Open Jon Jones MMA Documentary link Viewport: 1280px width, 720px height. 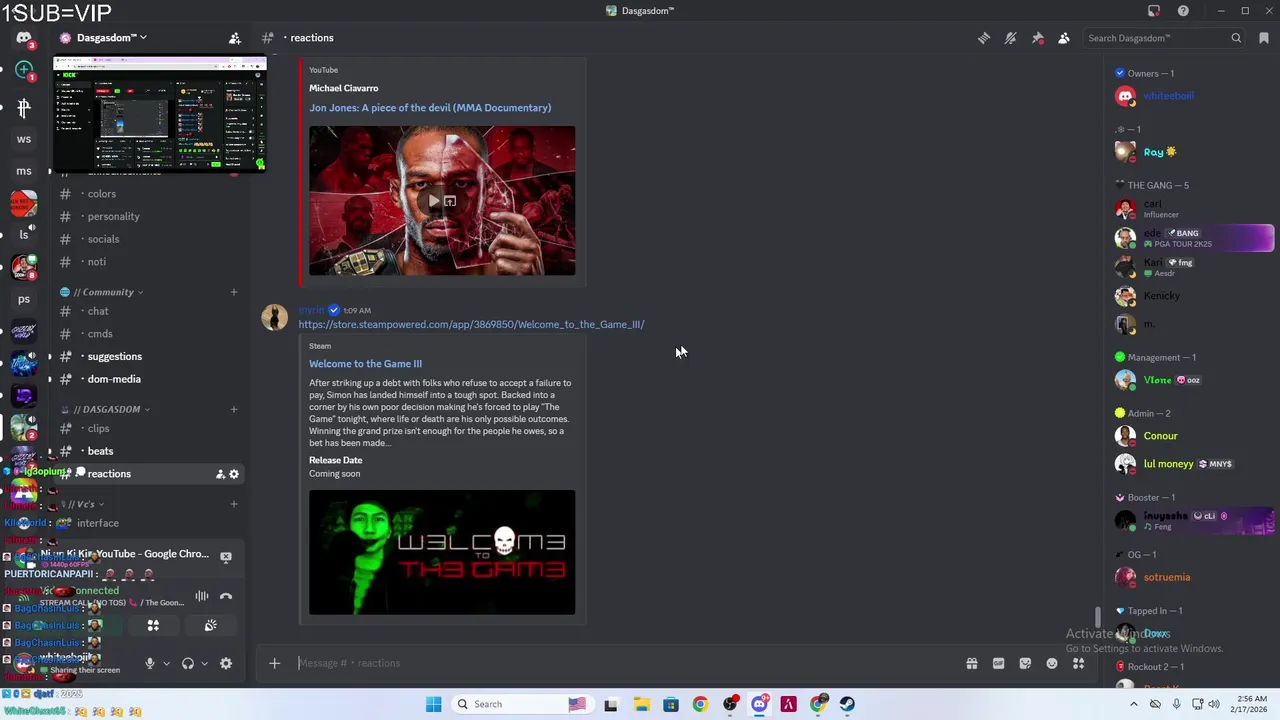point(430,108)
